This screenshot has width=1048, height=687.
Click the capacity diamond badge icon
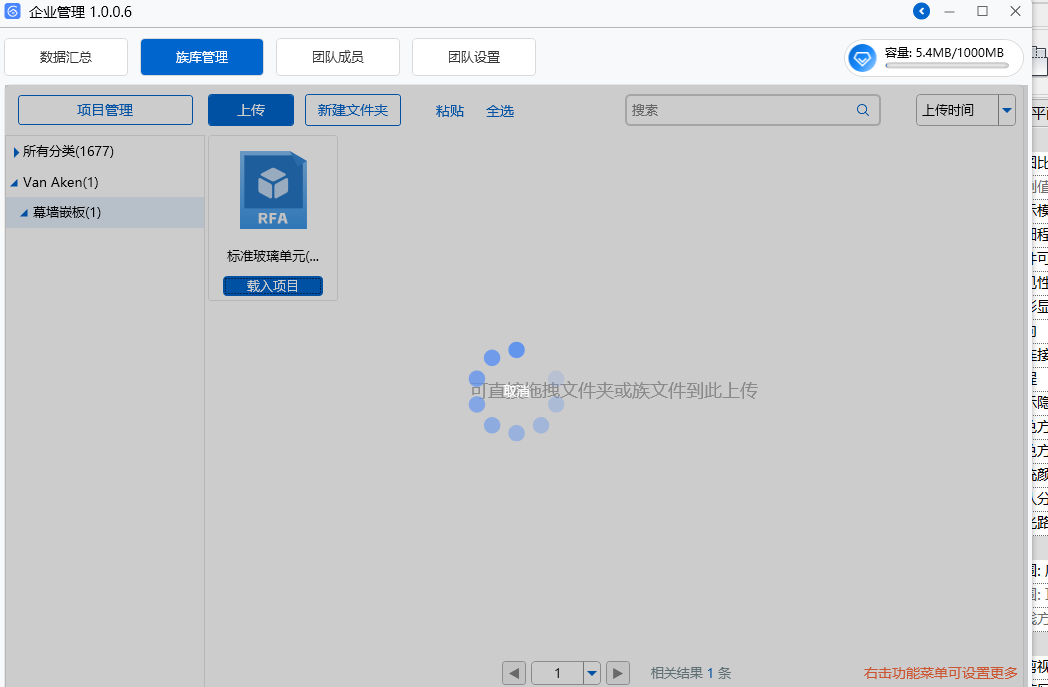coord(862,58)
